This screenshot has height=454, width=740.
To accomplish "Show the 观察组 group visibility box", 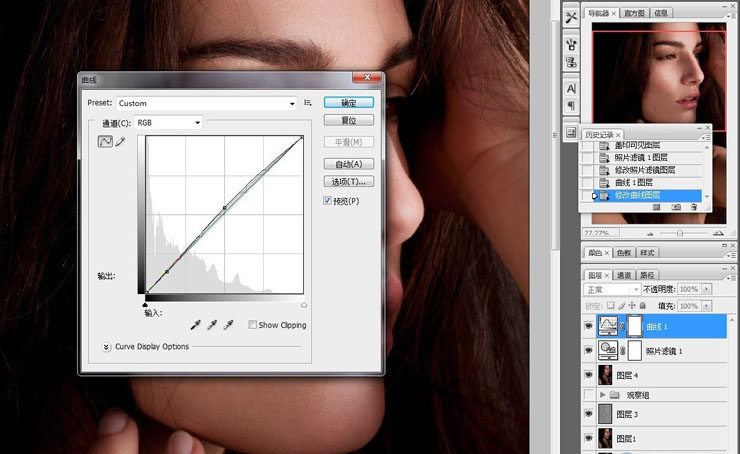I will pyautogui.click(x=589, y=394).
